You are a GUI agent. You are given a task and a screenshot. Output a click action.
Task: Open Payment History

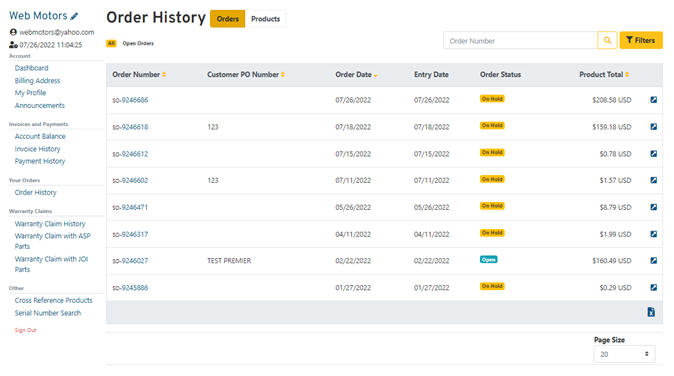(40, 161)
